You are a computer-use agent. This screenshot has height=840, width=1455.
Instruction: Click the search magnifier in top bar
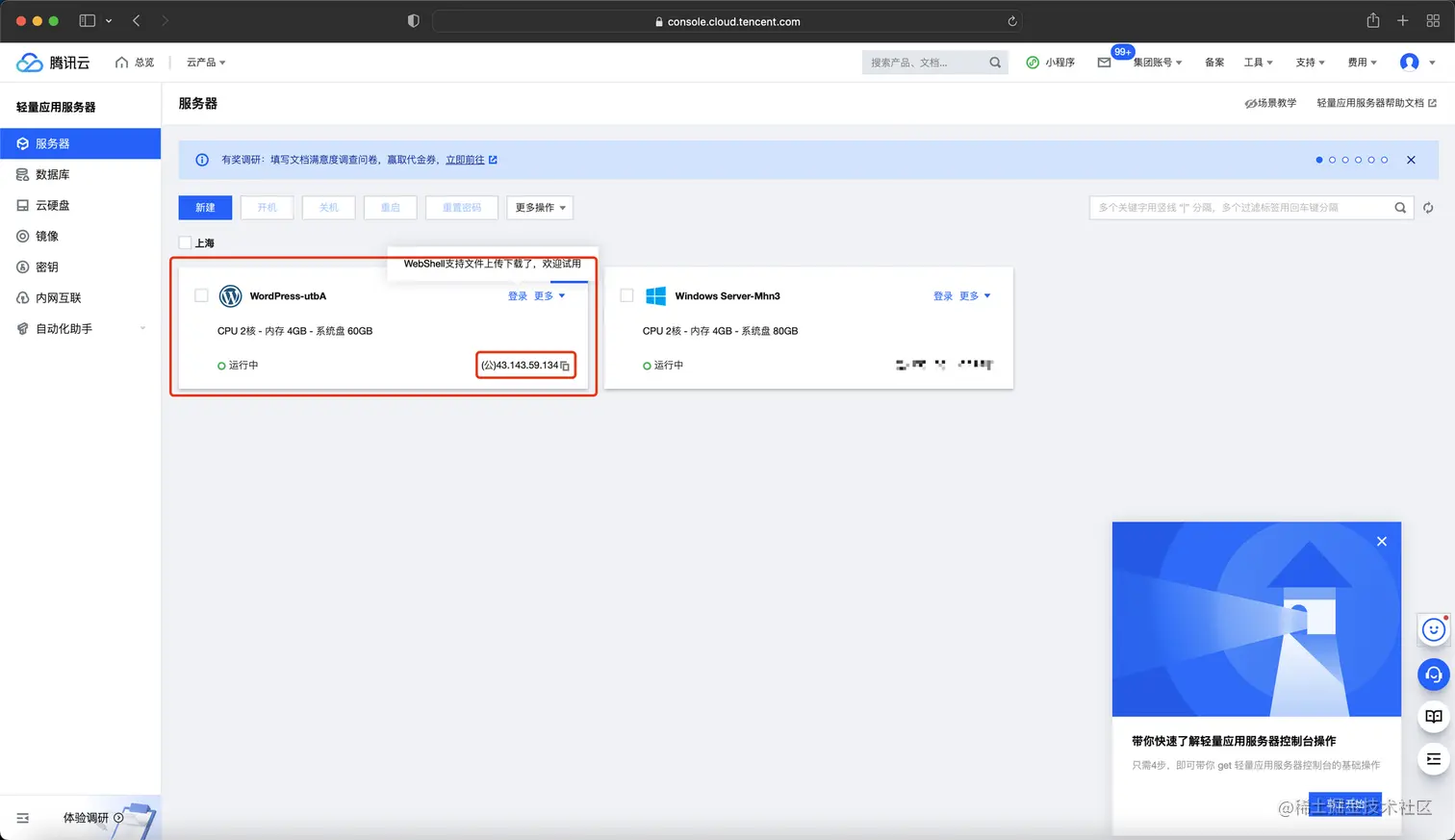click(995, 63)
